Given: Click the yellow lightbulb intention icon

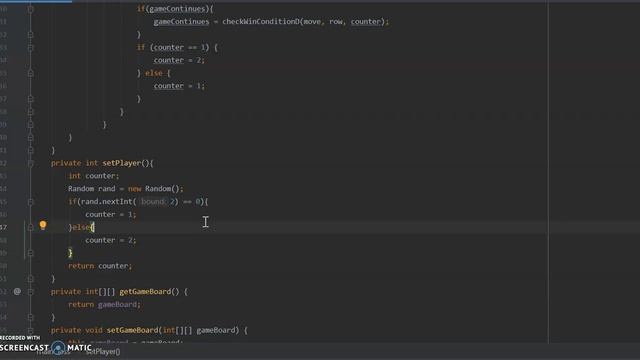Looking at the screenshot, I should pyautogui.click(x=43, y=225).
